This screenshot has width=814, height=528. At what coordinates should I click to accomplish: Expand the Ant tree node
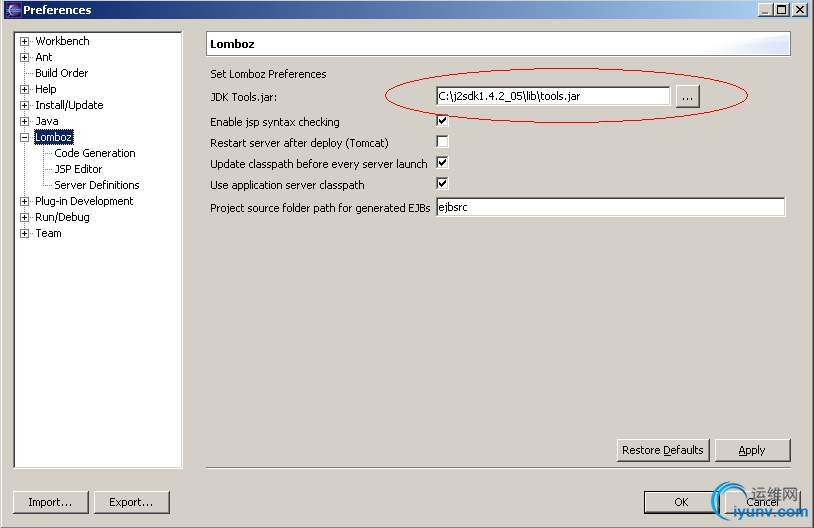(x=24, y=57)
